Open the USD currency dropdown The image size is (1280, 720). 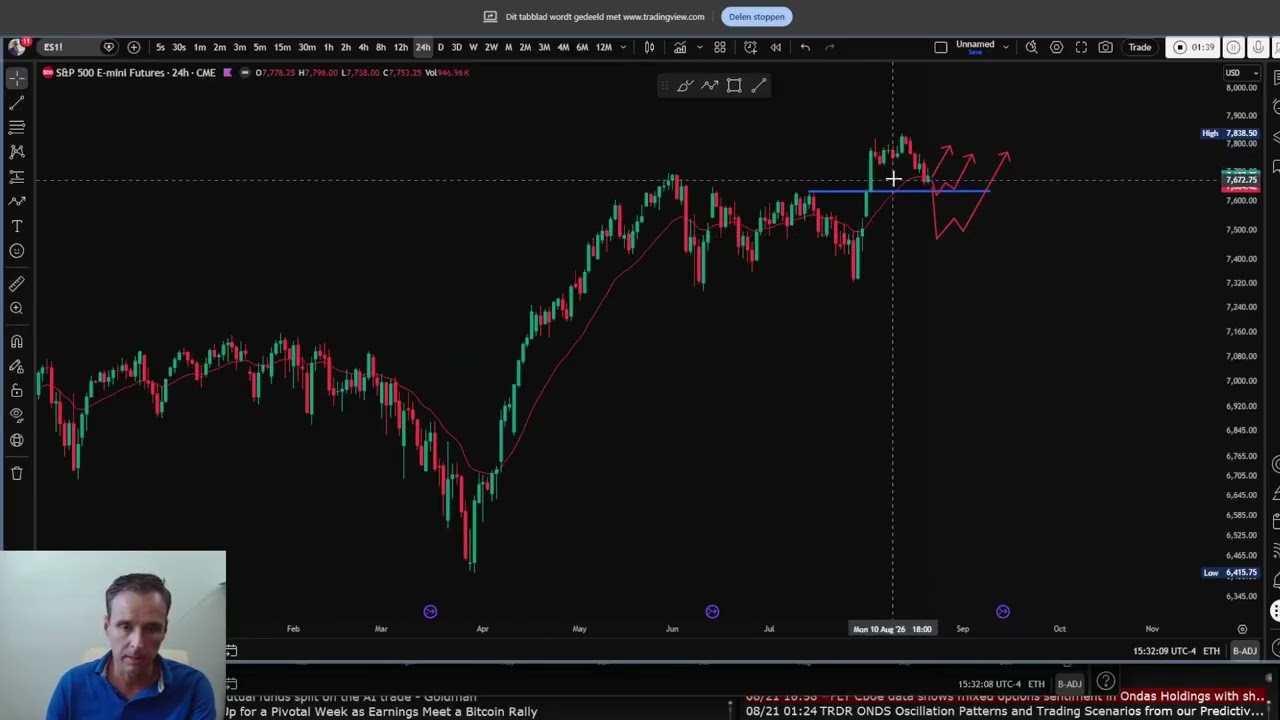click(x=1241, y=73)
